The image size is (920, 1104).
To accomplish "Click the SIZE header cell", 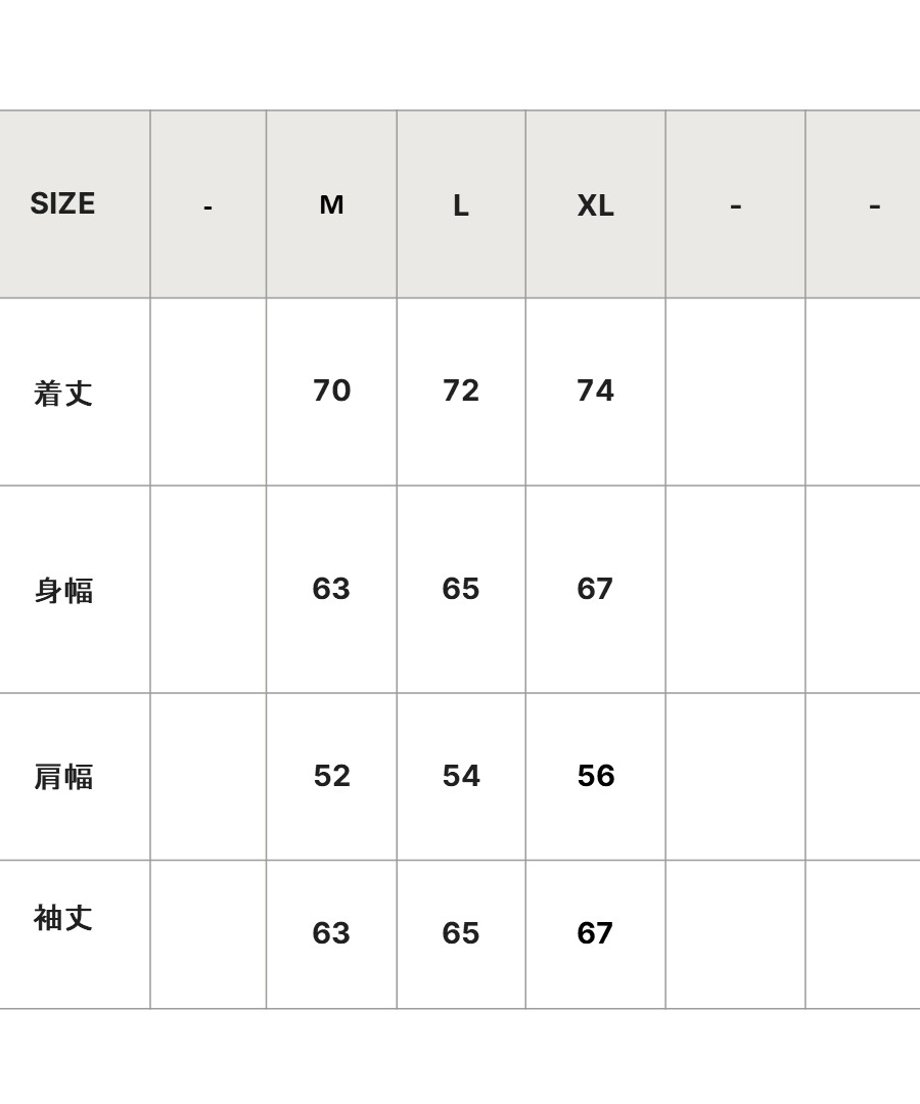I will tap(74, 204).
